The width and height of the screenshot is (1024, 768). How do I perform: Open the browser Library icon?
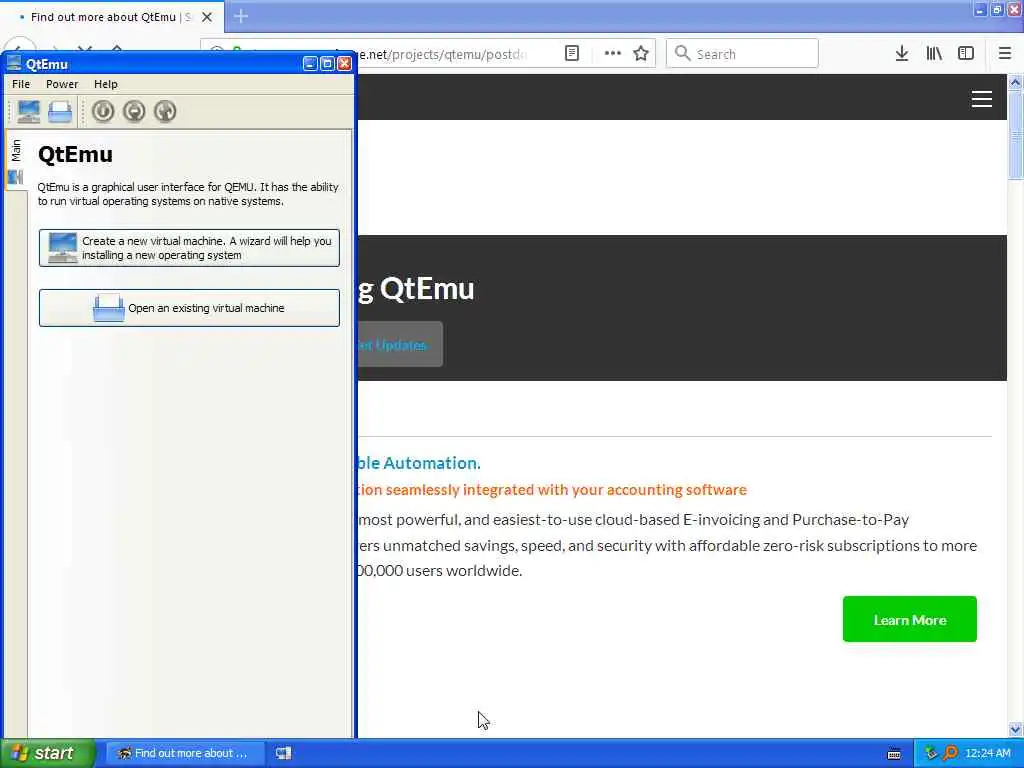[934, 54]
